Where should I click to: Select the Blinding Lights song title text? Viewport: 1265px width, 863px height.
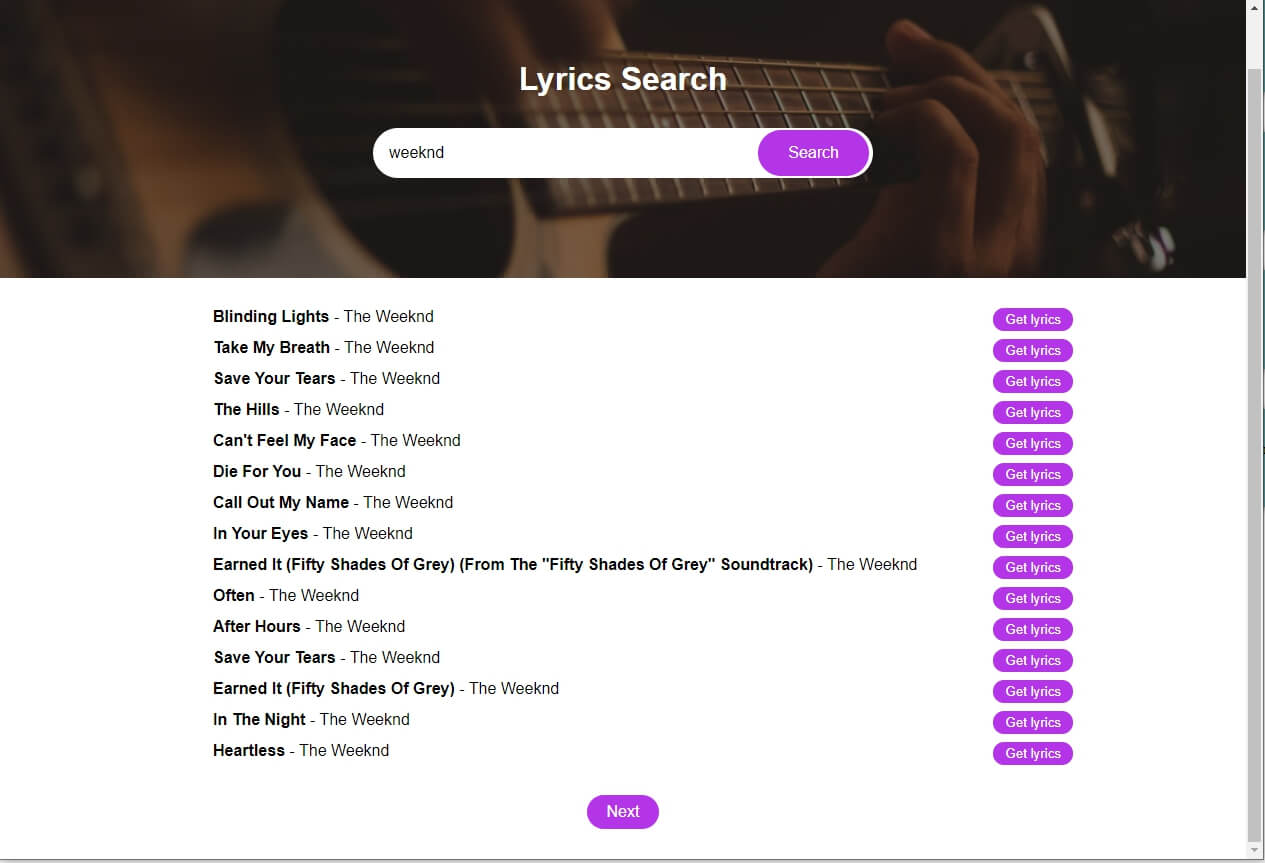(271, 316)
